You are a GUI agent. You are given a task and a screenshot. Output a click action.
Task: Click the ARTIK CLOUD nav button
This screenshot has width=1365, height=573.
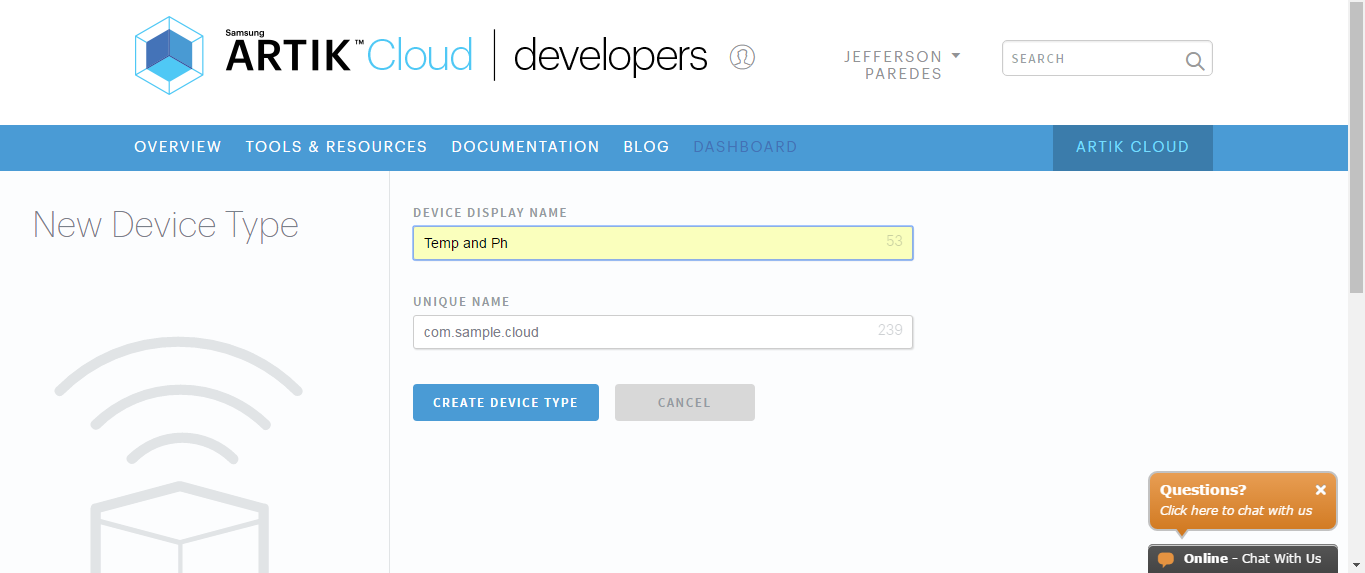tap(1132, 147)
